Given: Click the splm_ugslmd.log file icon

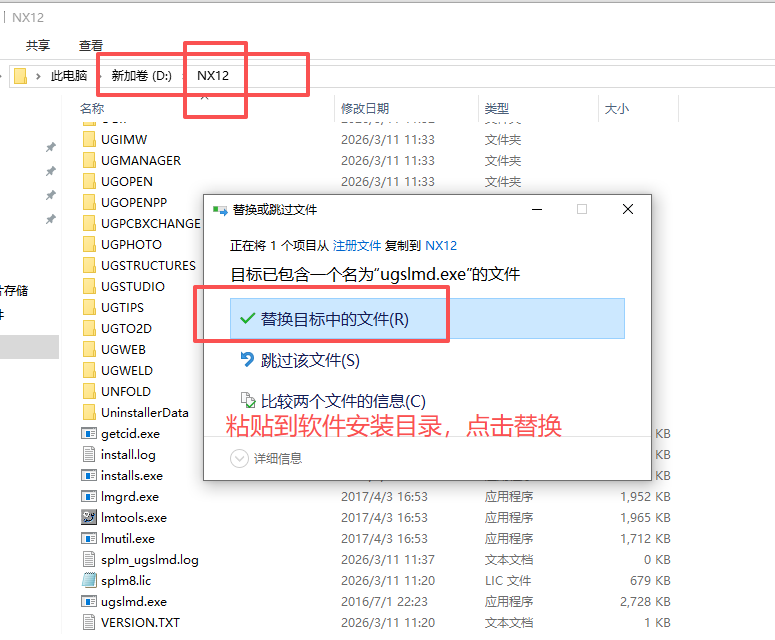Looking at the screenshot, I should [89, 559].
